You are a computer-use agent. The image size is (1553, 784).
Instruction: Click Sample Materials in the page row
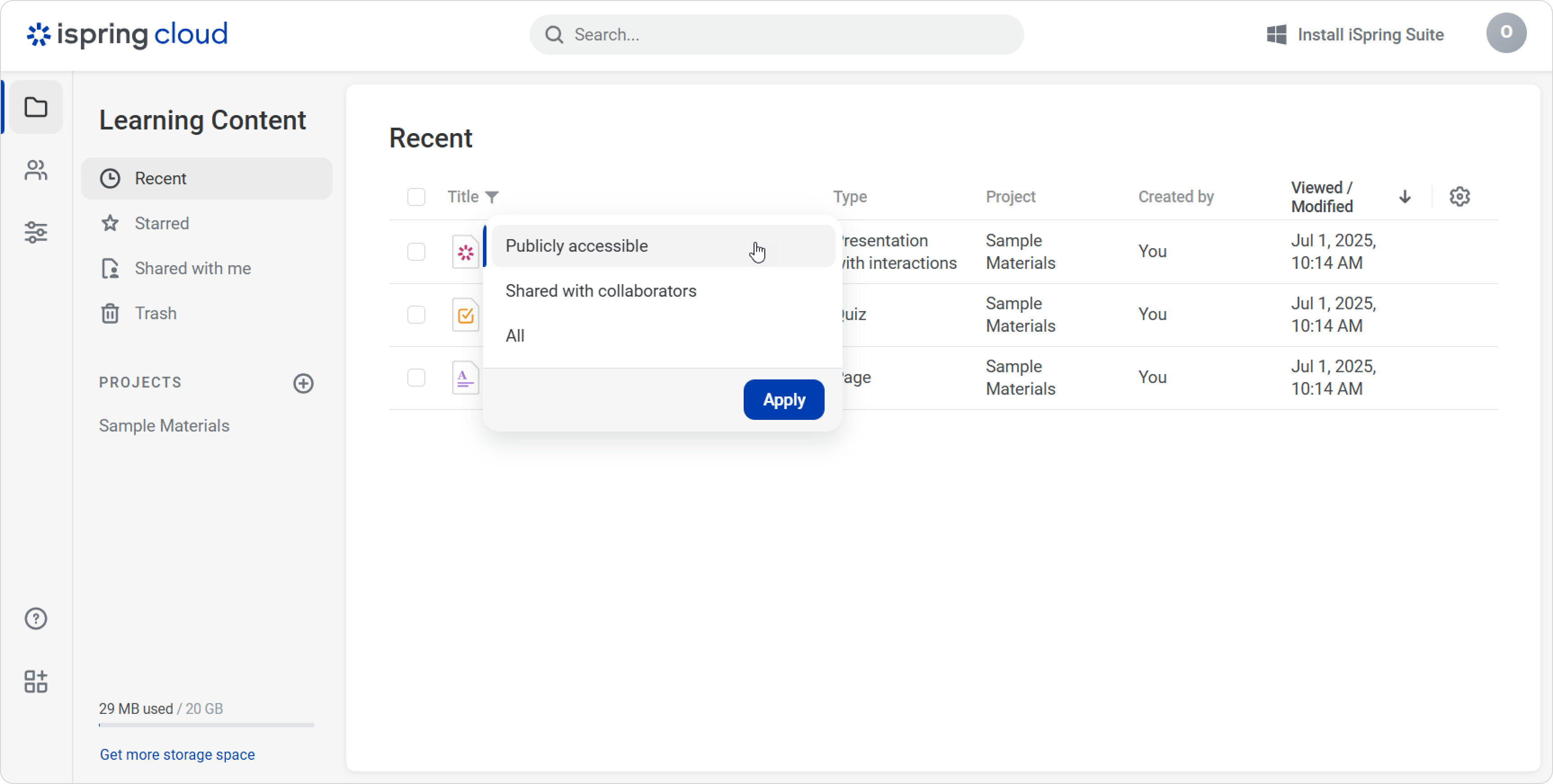[1020, 377]
